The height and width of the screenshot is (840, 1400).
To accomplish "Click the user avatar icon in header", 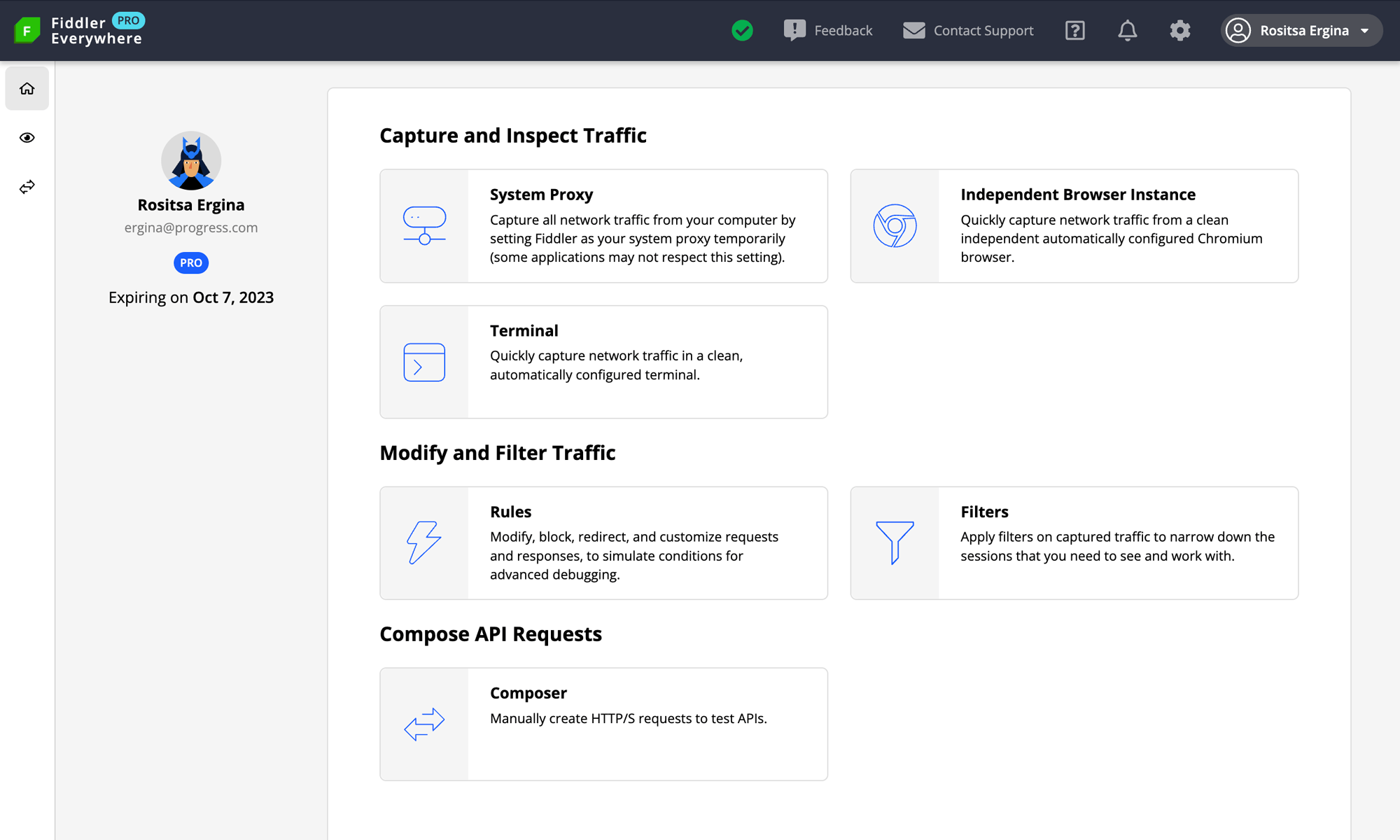I will 1238,30.
